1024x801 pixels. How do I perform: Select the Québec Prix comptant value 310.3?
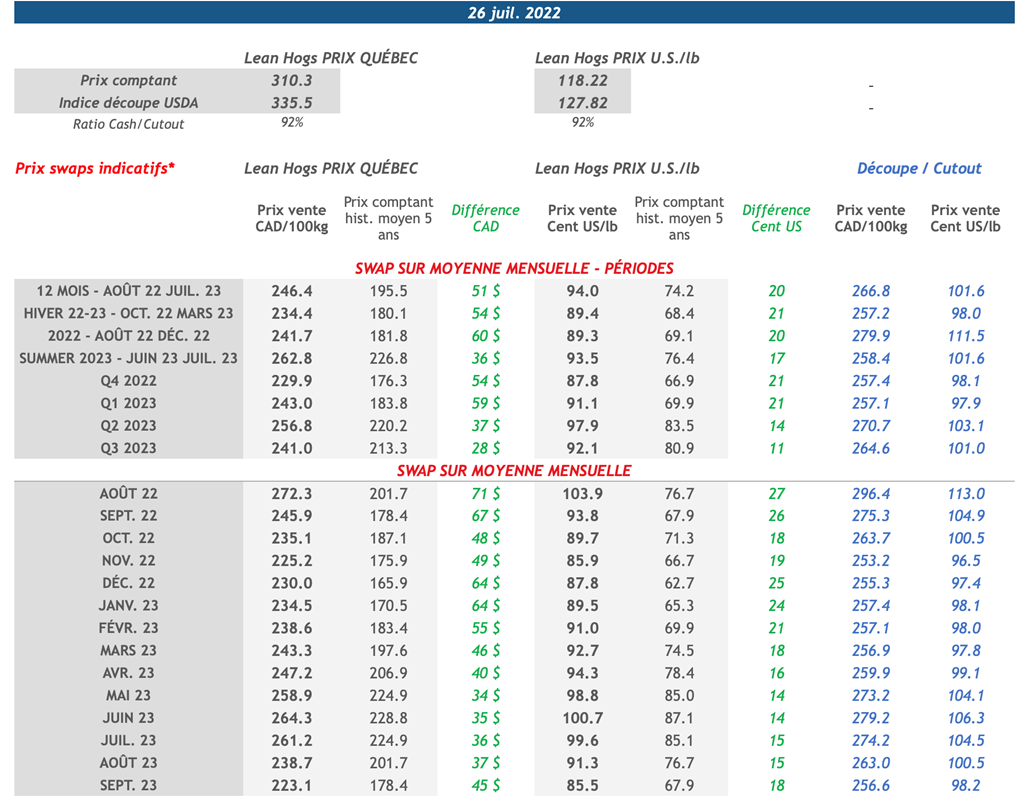292,81
